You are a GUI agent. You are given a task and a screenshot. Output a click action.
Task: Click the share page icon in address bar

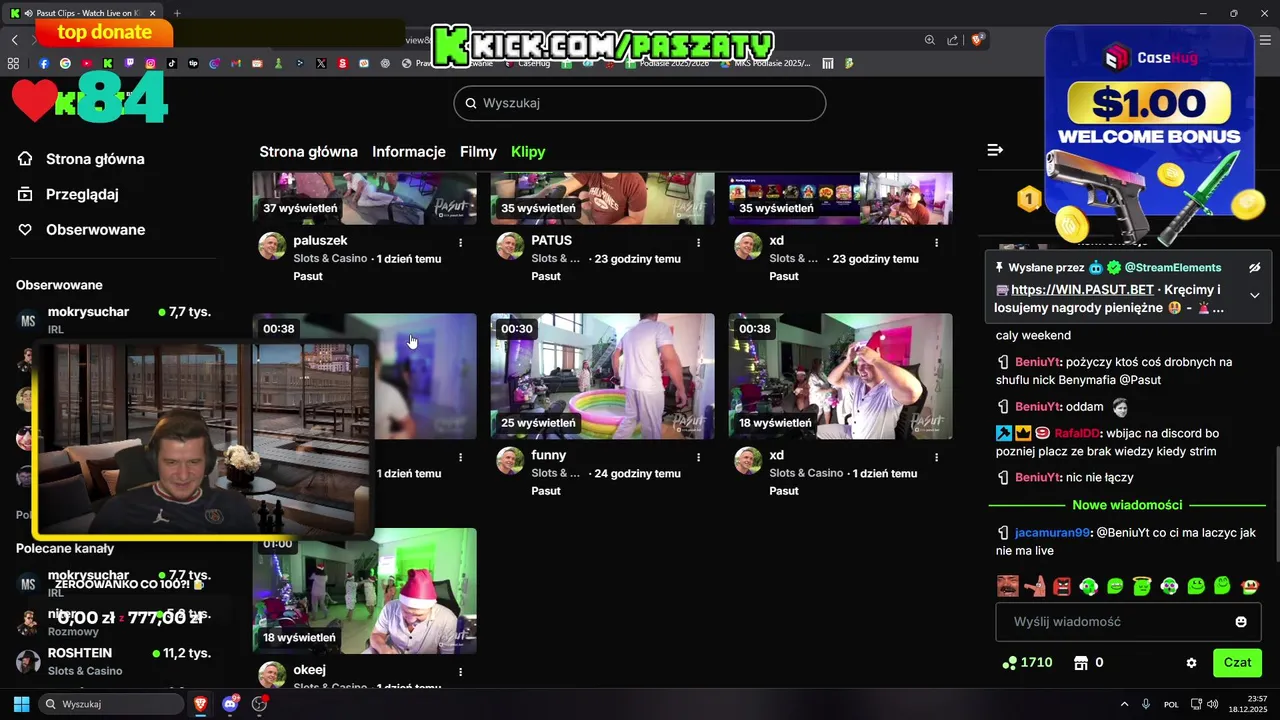[954, 40]
